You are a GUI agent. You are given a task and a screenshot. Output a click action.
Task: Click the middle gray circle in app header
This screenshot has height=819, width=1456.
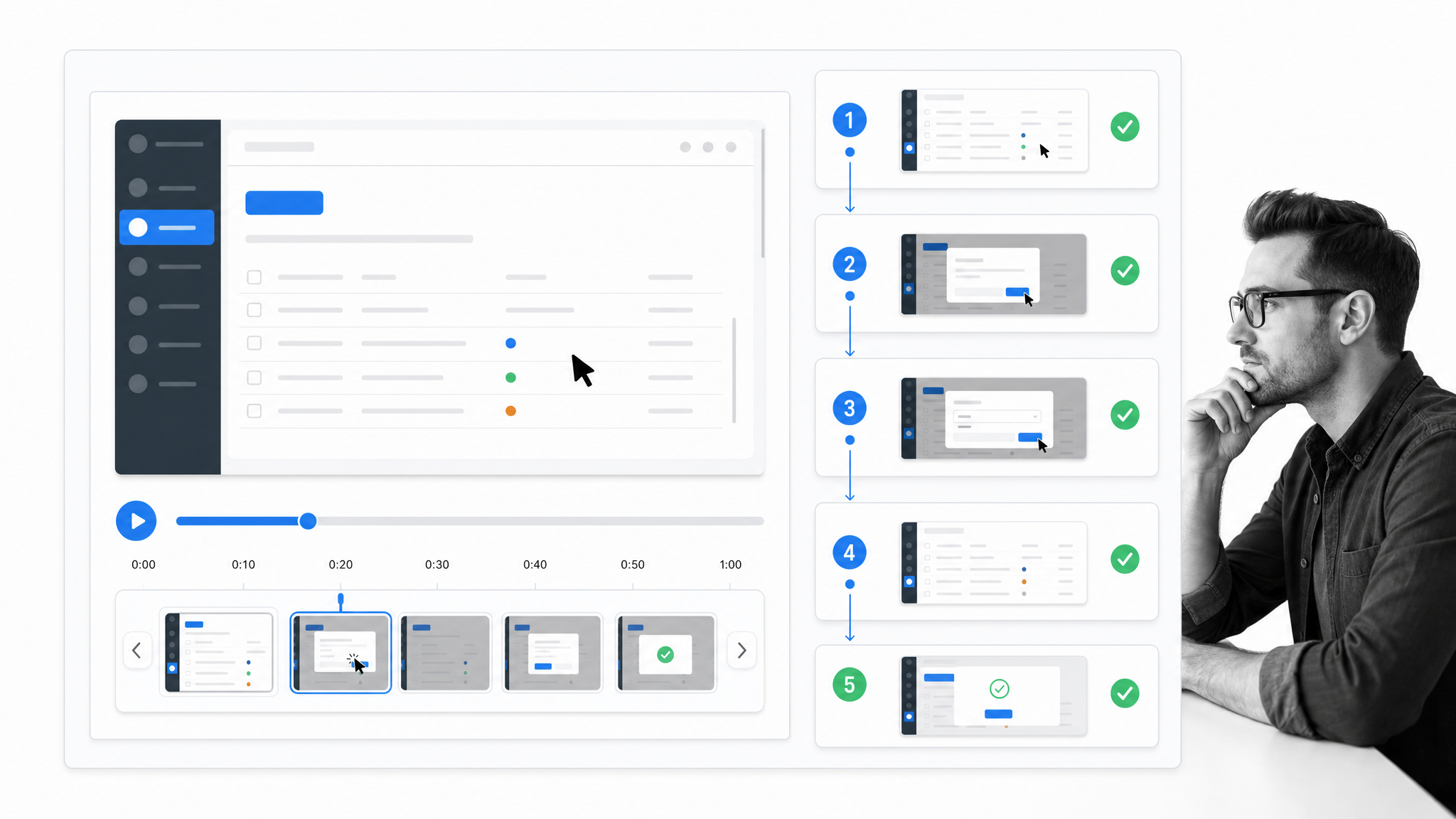point(708,147)
